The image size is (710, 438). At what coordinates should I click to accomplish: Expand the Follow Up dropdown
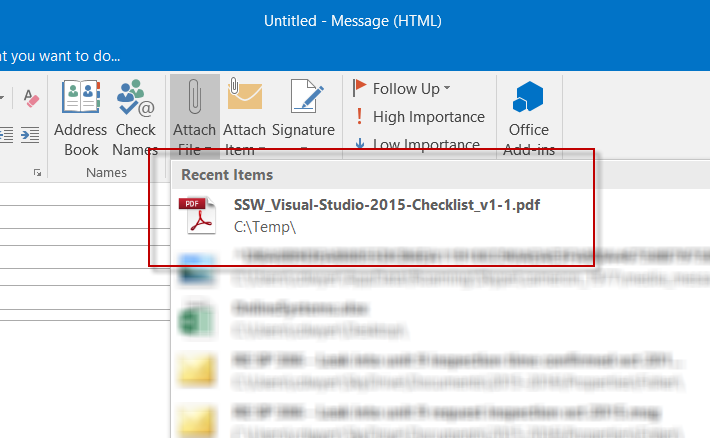[446, 89]
